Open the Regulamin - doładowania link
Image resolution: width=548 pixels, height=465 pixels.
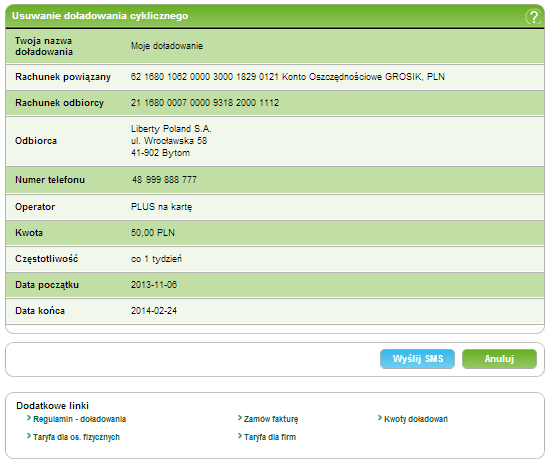point(79,419)
